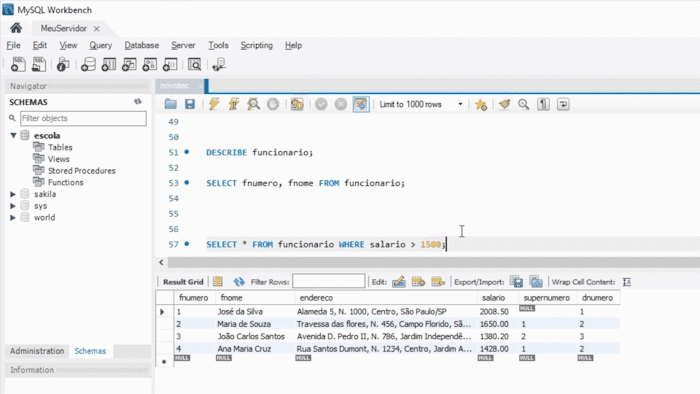Reconnect to DBMS icon
Screen dimensions: 700x394
tap(219, 65)
